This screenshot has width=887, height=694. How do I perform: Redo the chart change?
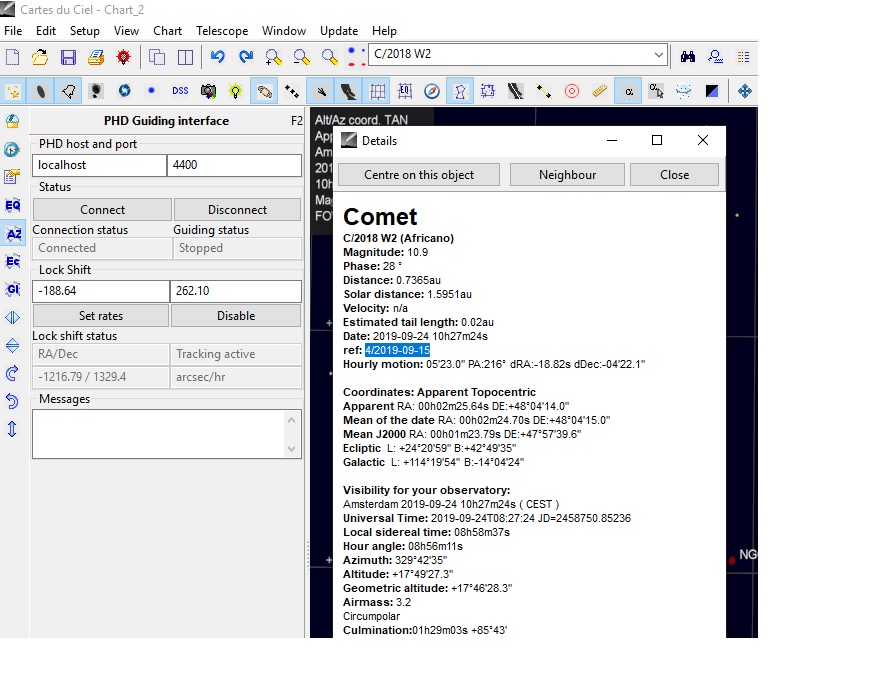pos(246,57)
